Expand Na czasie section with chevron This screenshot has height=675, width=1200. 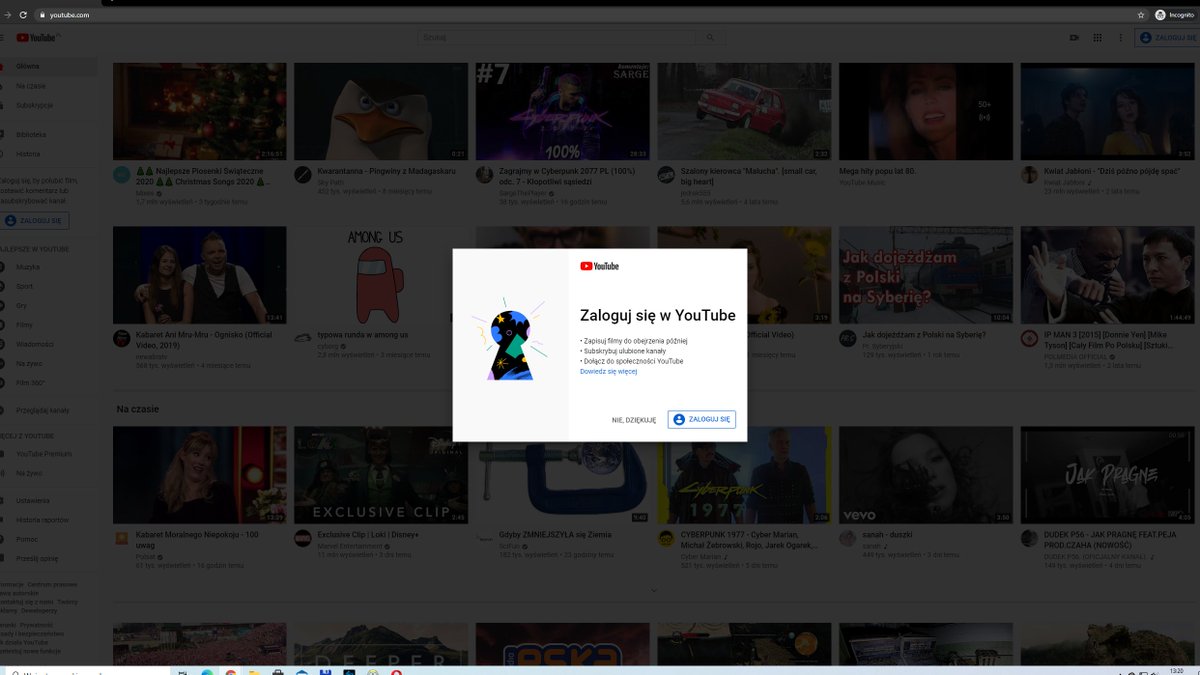click(654, 590)
